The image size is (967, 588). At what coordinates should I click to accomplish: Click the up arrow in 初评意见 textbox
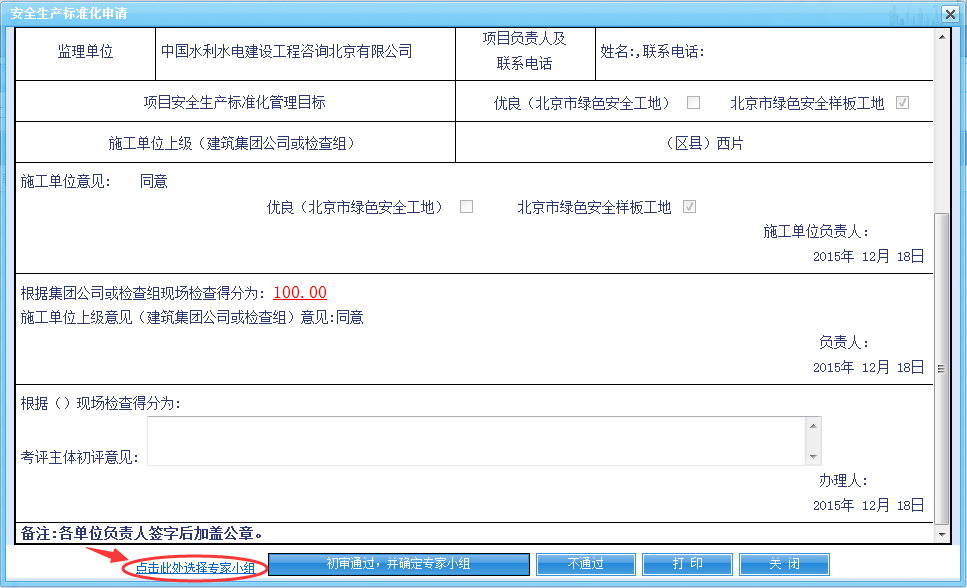(x=813, y=425)
